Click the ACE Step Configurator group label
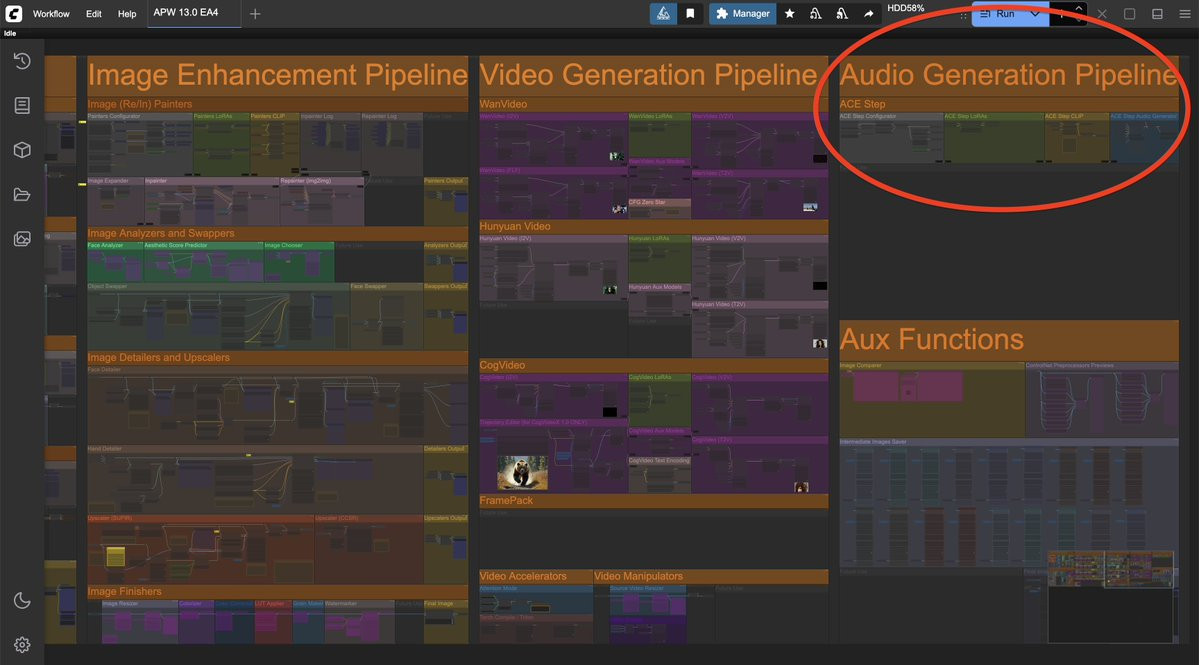 pos(868,116)
